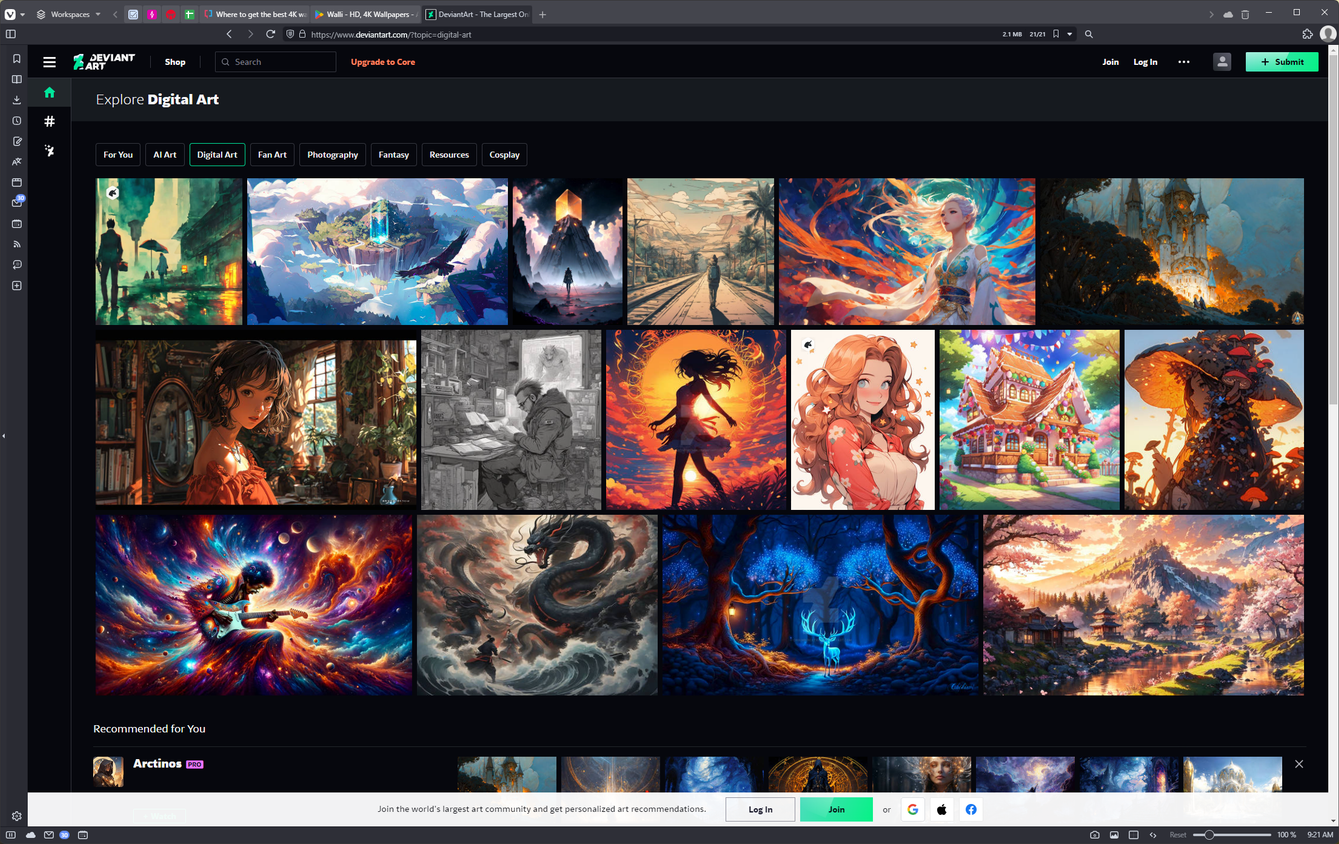Select the Fan Art topic tab
1339x844 pixels.
(272, 155)
